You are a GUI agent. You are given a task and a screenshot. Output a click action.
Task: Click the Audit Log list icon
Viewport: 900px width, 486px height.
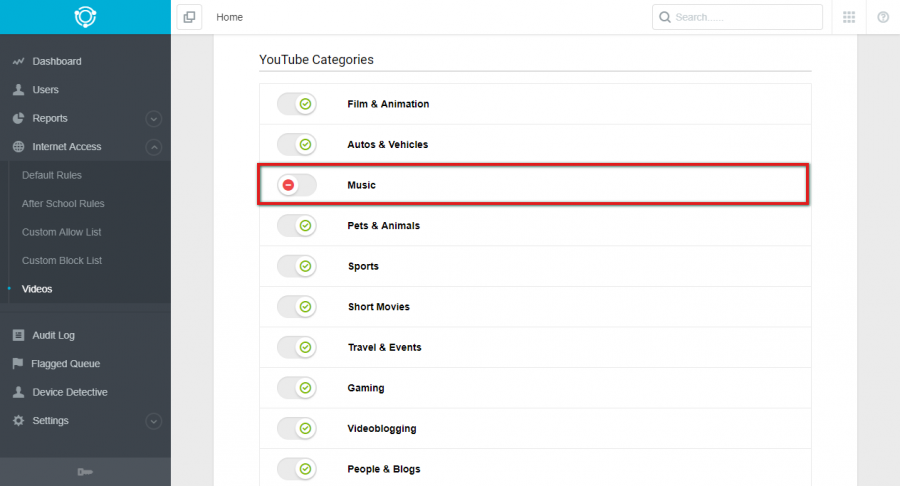point(18,335)
